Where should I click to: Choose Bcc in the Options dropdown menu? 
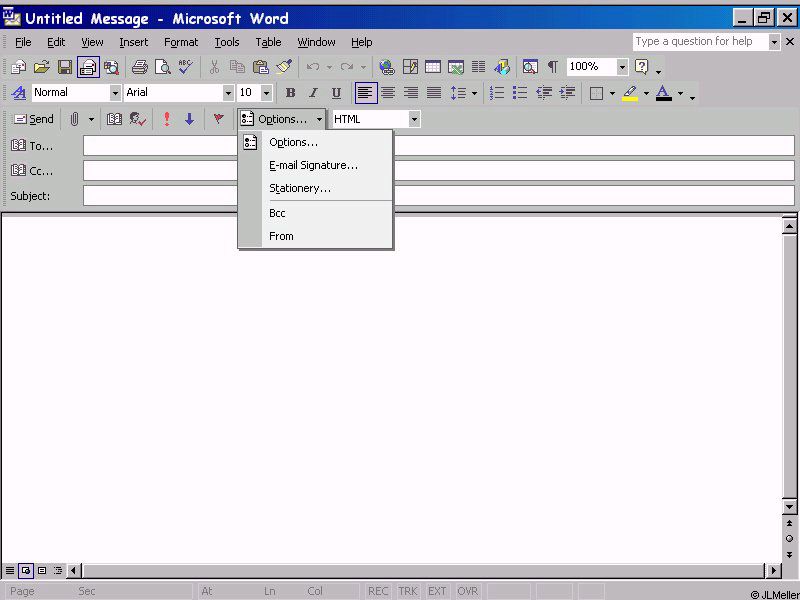tap(277, 213)
